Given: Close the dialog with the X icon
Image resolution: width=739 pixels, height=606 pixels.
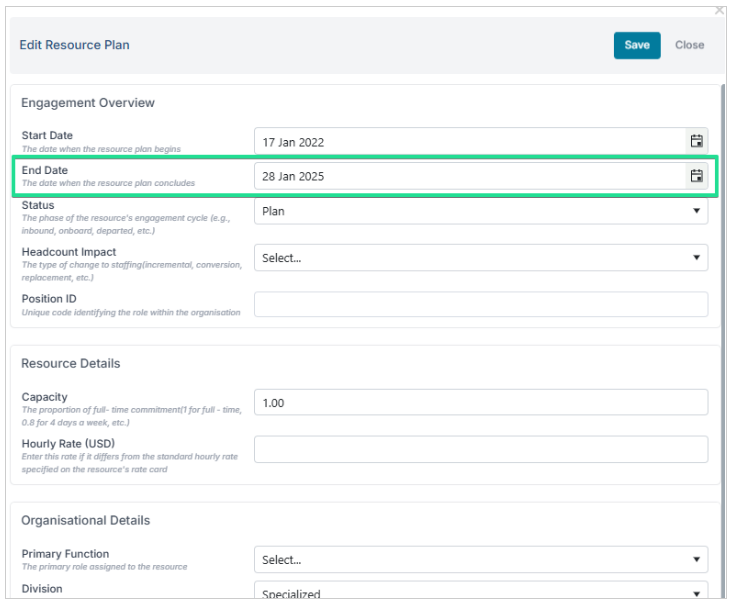Looking at the screenshot, I should pyautogui.click(x=719, y=10).
